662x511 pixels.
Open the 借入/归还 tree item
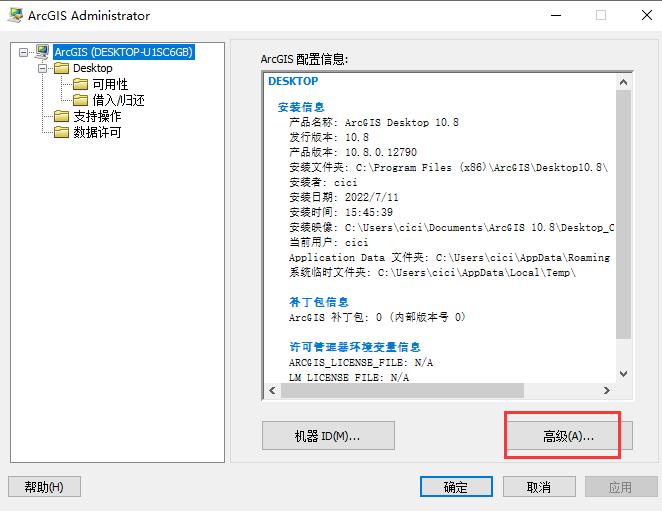tap(119, 100)
